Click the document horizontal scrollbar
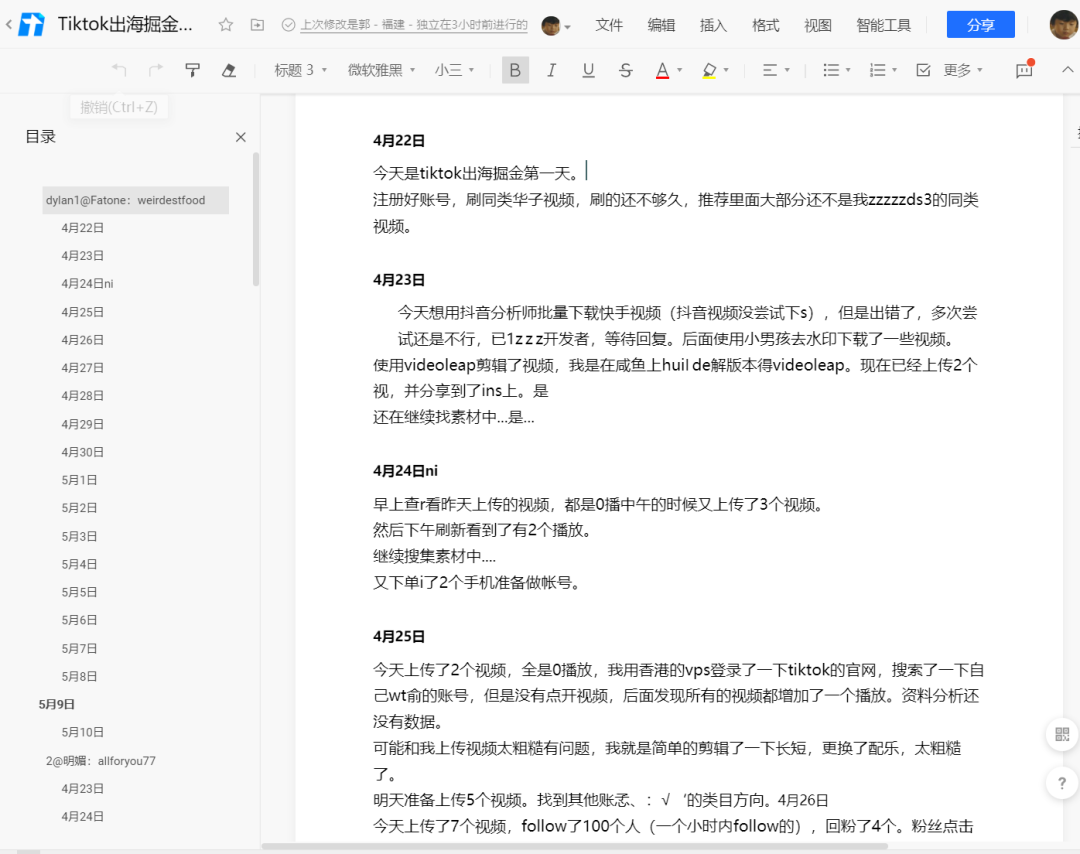Screen dimensions: 1080x854 click(x=574, y=846)
